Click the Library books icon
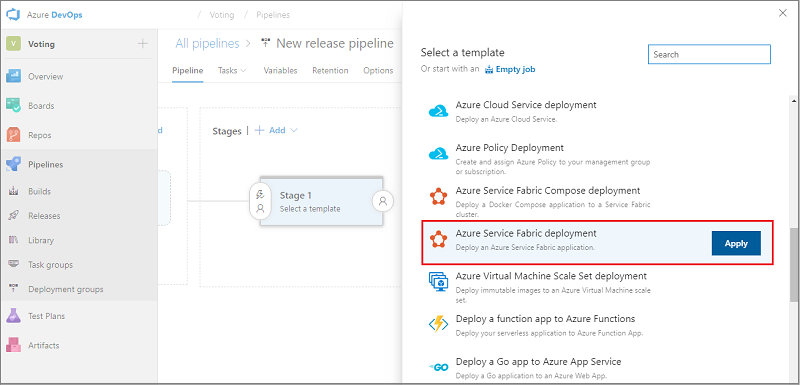800x385 pixels. (13, 240)
